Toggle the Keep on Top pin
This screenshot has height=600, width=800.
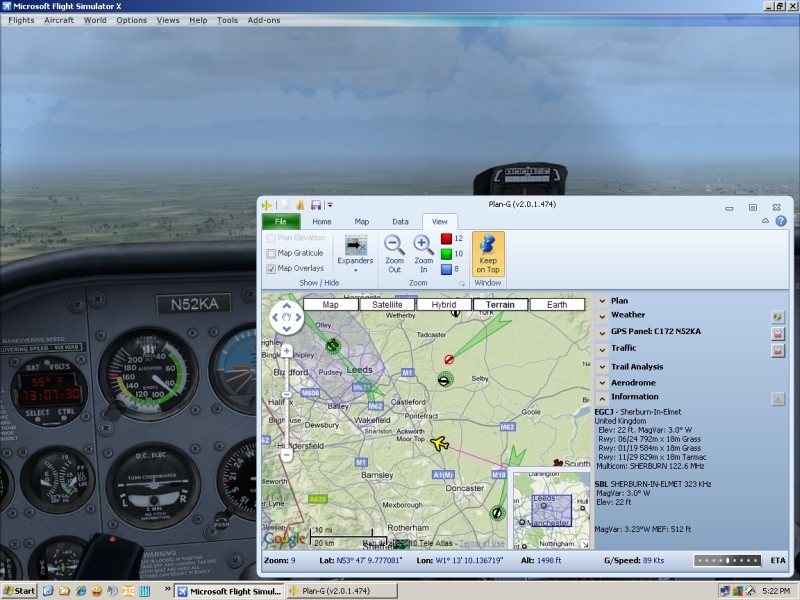(488, 246)
